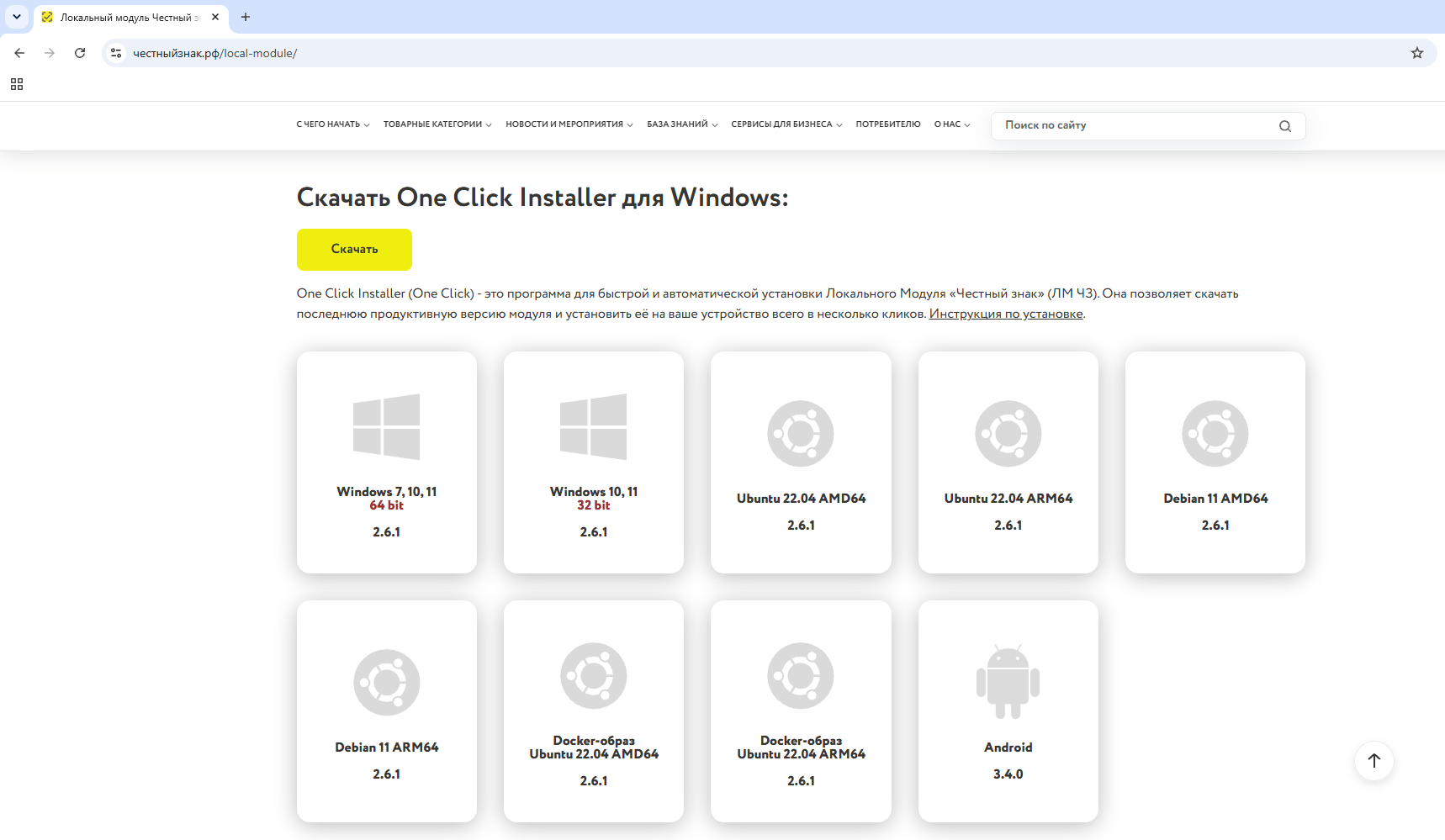Screen dimensions: 1445x840
Task: Click the Docker-образ Ubuntu 22.04 ARM64 title
Action: click(x=801, y=748)
